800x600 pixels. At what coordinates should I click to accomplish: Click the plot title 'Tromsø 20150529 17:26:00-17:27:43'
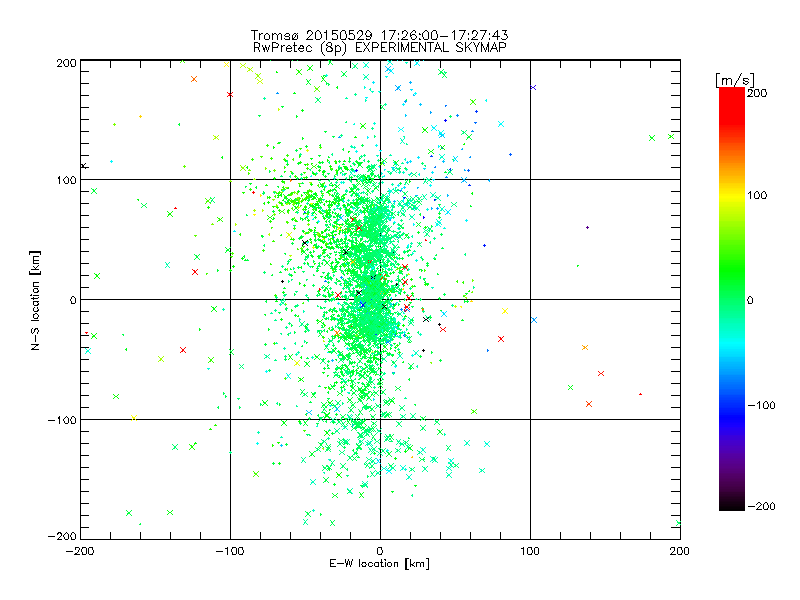pyautogui.click(x=379, y=35)
